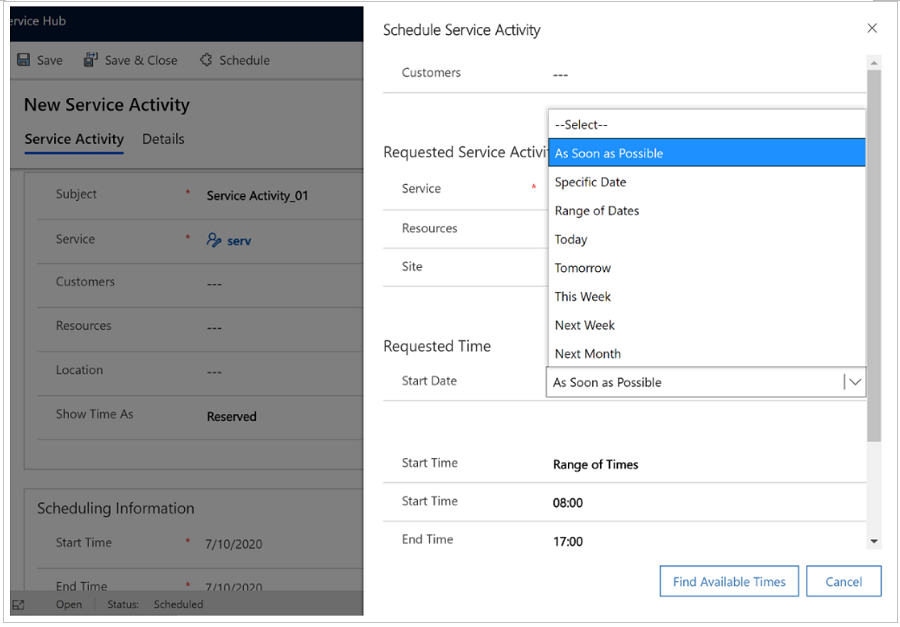Click the scrollbar down arrow
The width and height of the screenshot is (900, 627).
click(x=874, y=541)
